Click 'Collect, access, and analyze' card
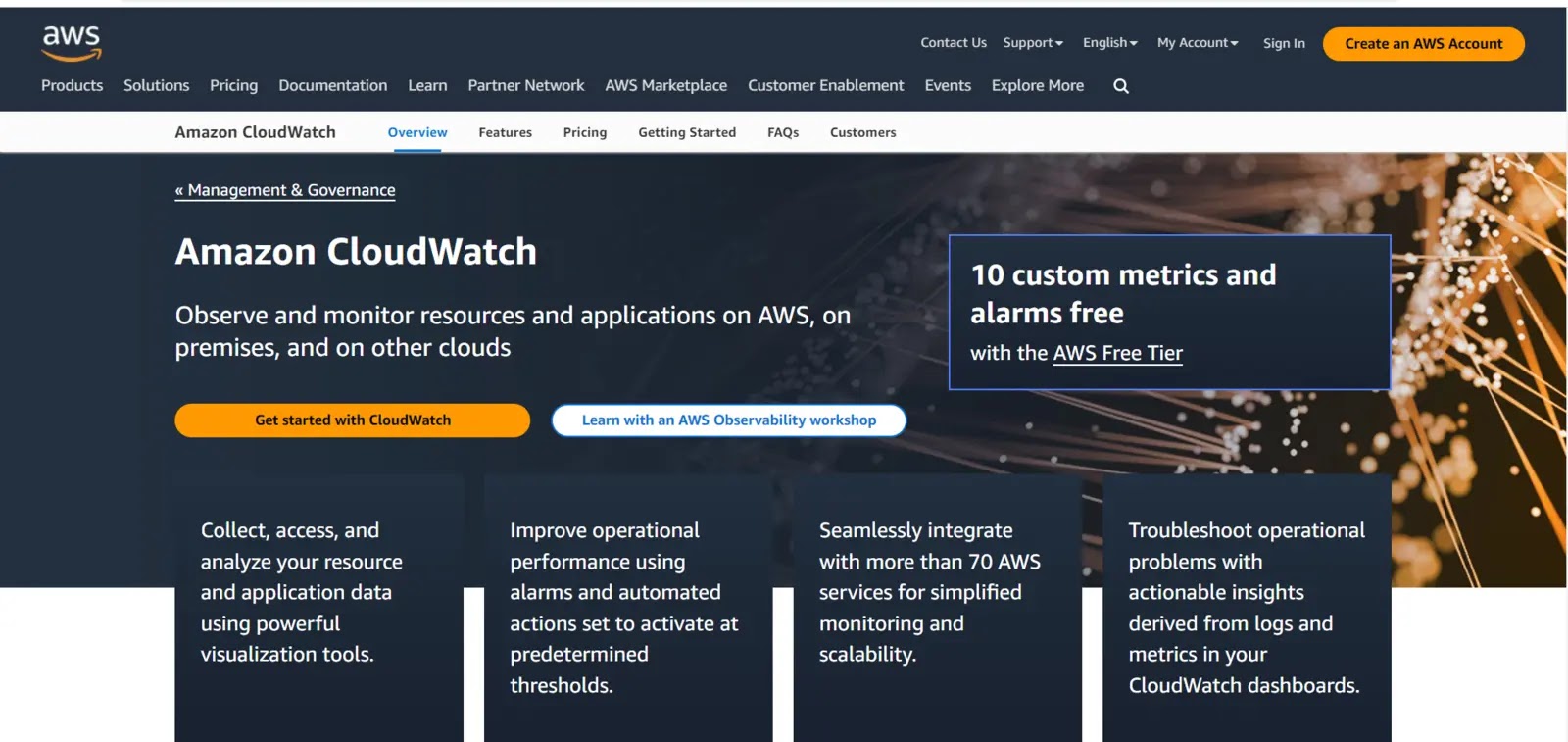 (318, 608)
